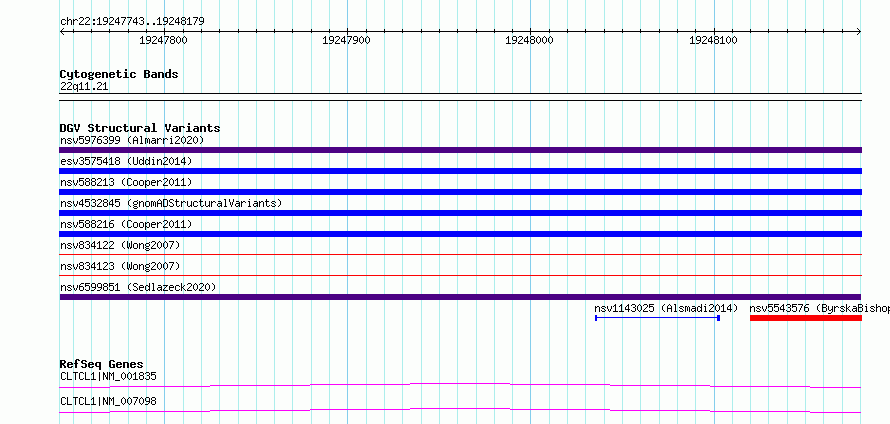Viewport: 890px width, 424px height.
Task: Click the right arrow of the ruler
Action: click(x=859, y=32)
